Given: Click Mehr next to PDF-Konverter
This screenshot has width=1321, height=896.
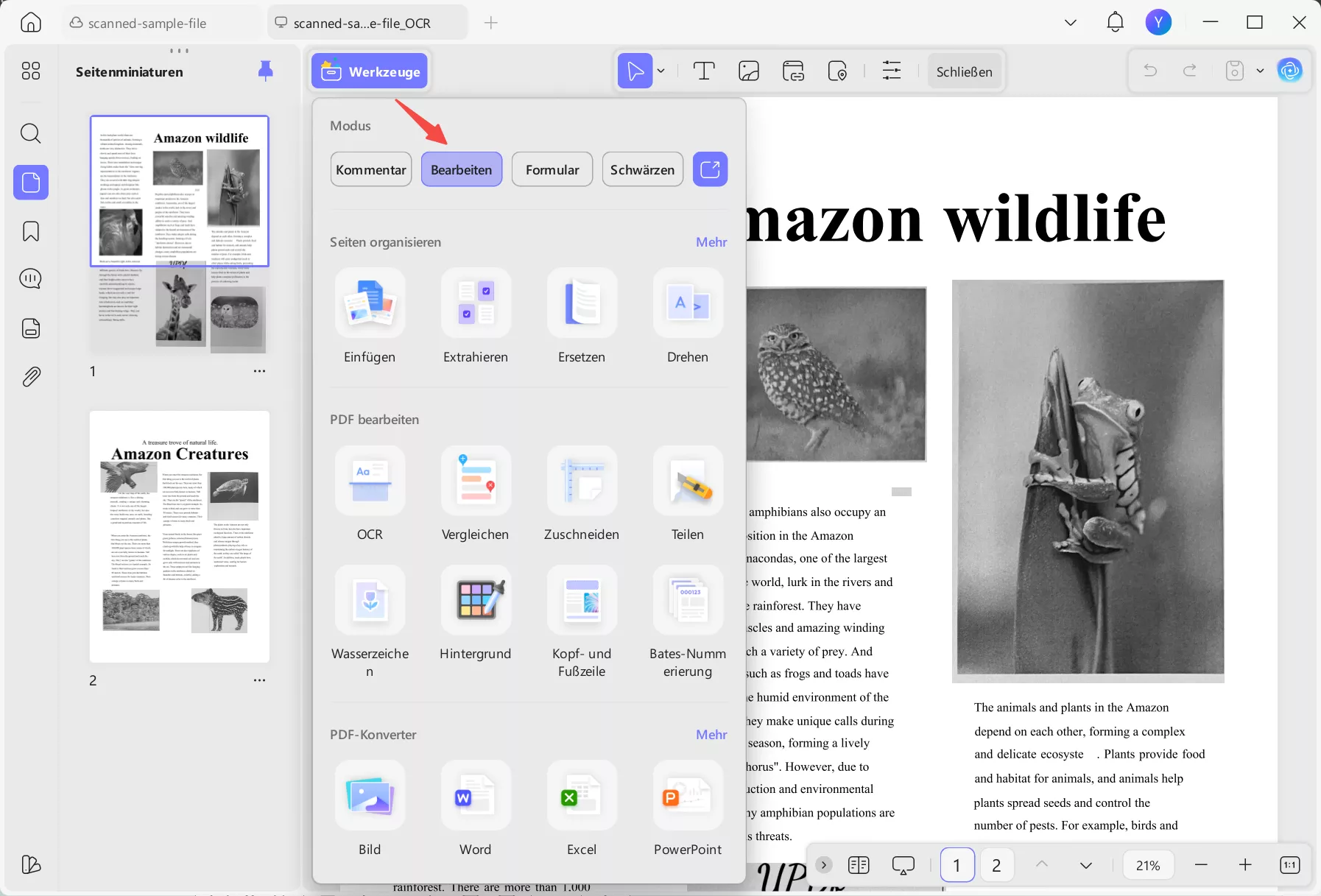Looking at the screenshot, I should pos(711,735).
